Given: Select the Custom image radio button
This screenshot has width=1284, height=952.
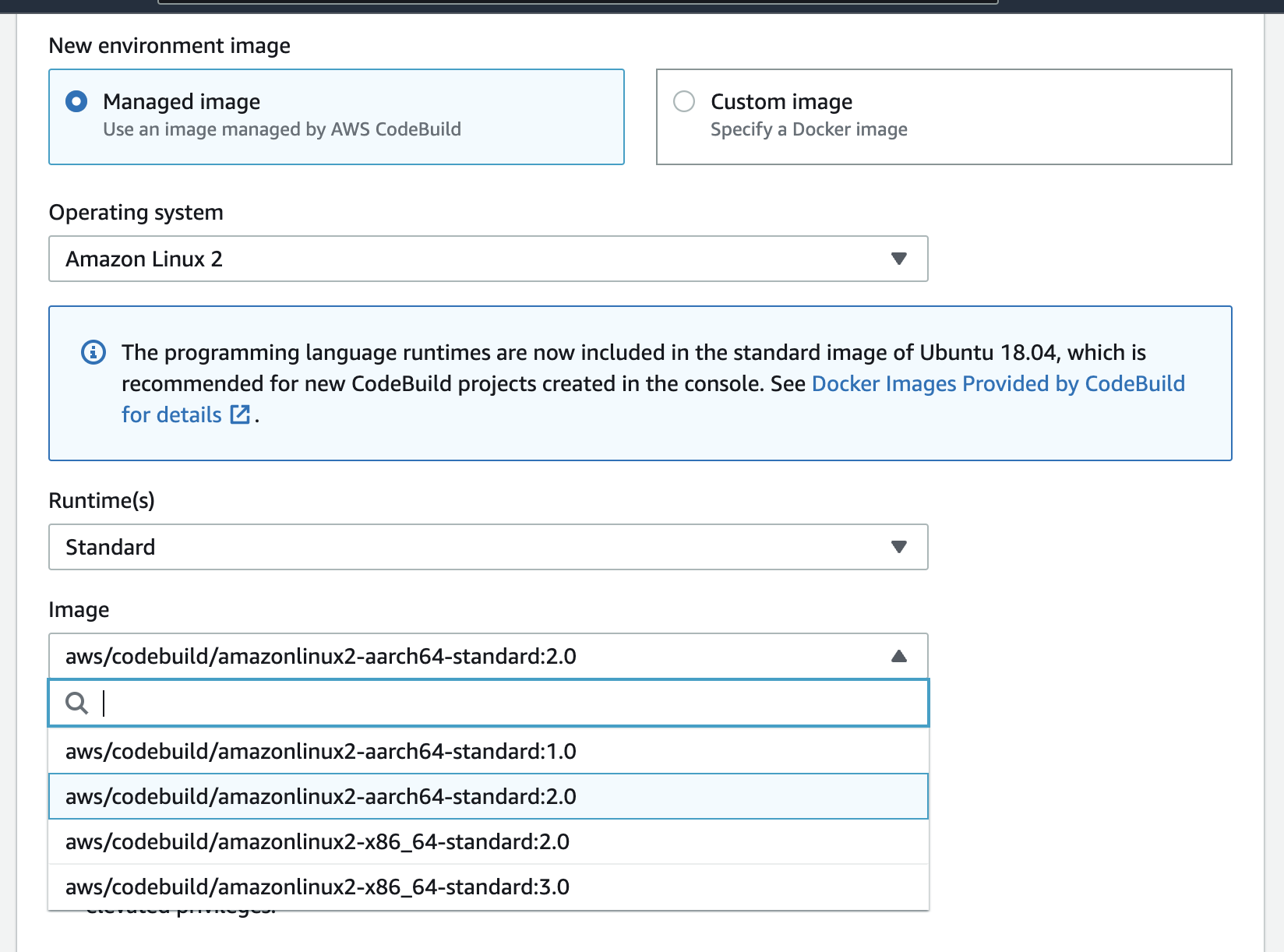Looking at the screenshot, I should (684, 101).
